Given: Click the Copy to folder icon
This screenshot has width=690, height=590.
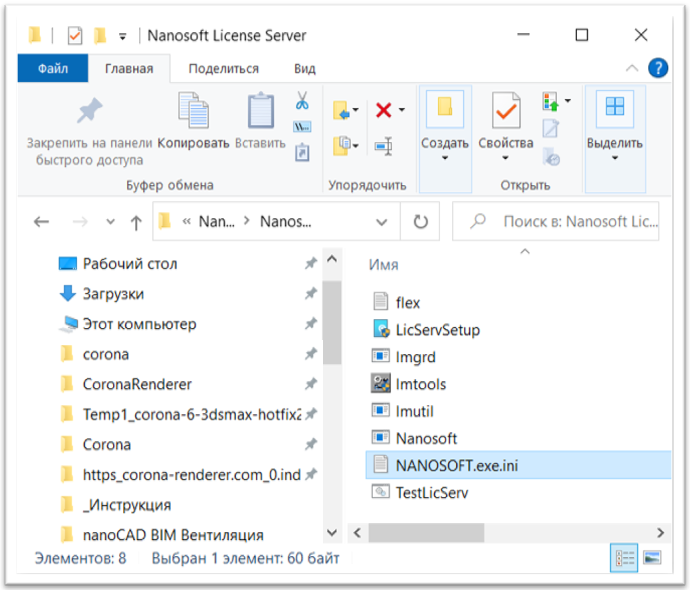Looking at the screenshot, I should click(341, 146).
